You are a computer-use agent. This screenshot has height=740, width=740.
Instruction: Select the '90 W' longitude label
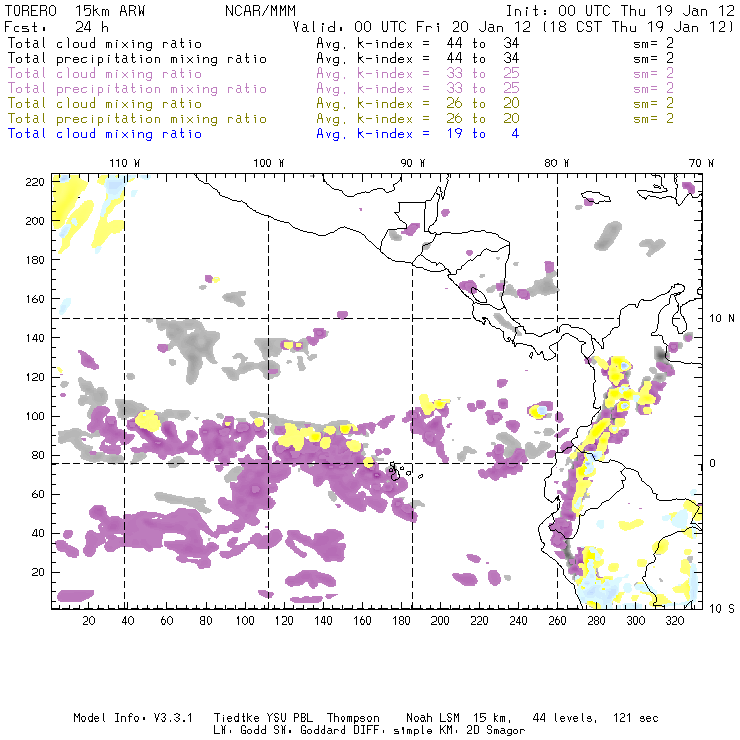413,163
